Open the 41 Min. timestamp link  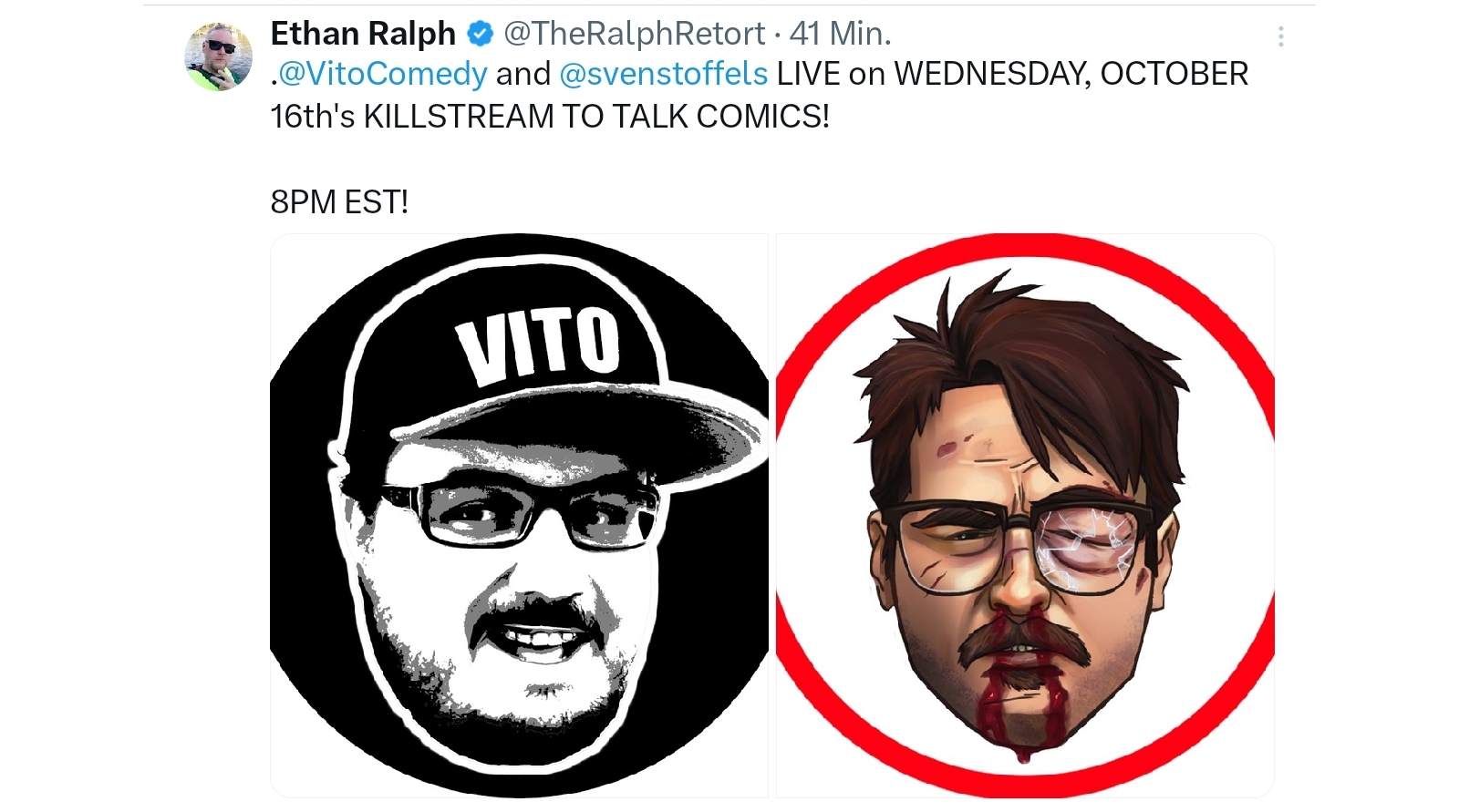coord(840,34)
